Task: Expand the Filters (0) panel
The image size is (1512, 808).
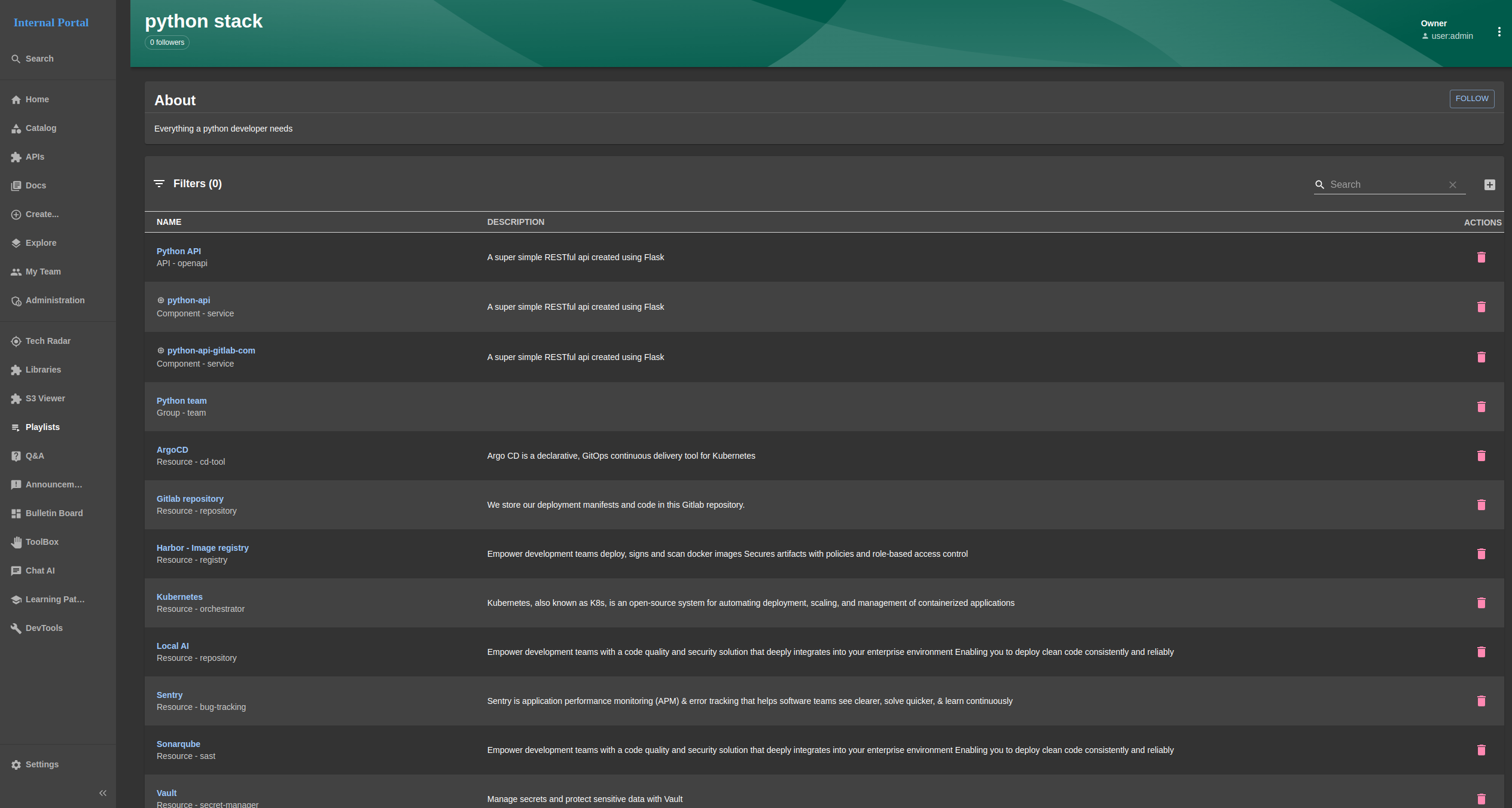Action: (x=197, y=184)
